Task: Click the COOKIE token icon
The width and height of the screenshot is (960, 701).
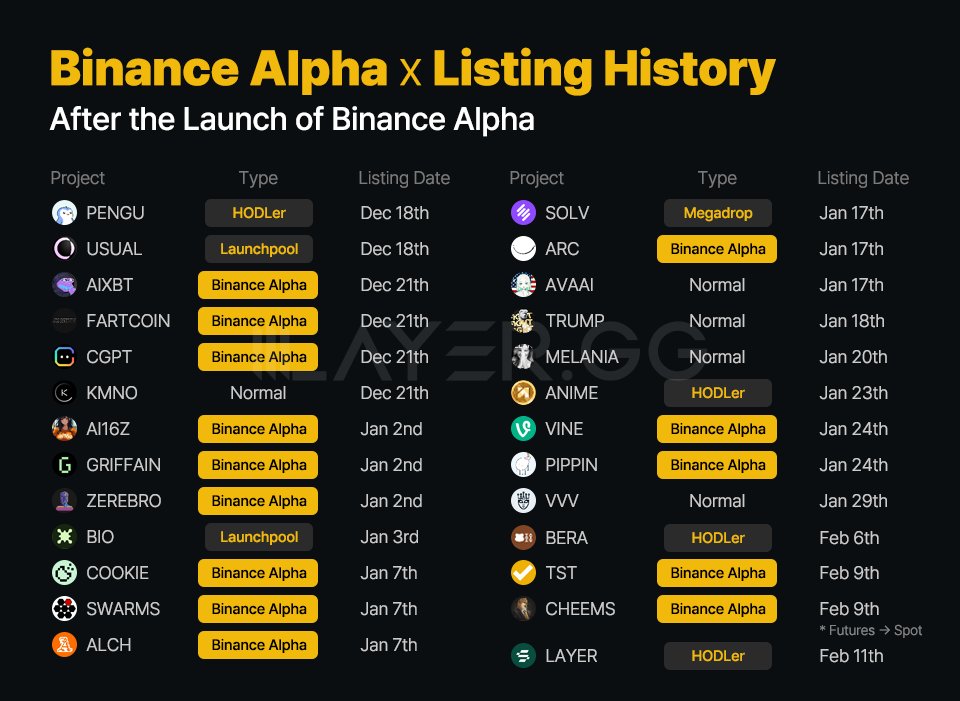Action: (64, 573)
